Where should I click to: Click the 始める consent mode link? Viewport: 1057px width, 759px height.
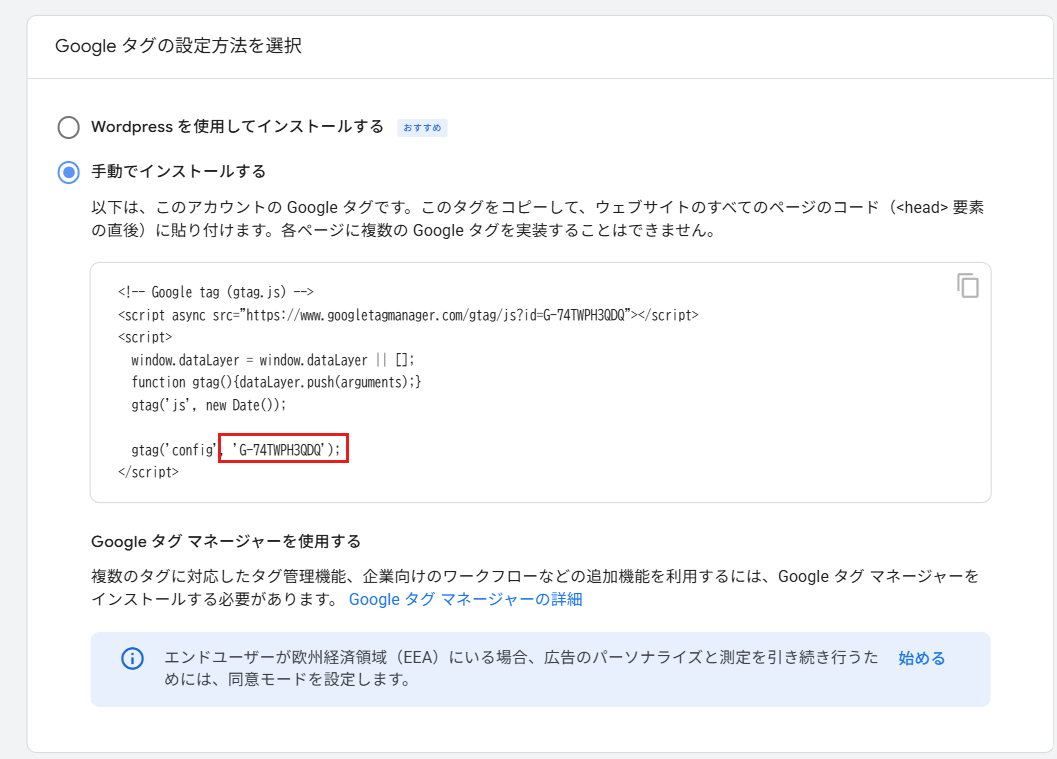tap(922, 658)
